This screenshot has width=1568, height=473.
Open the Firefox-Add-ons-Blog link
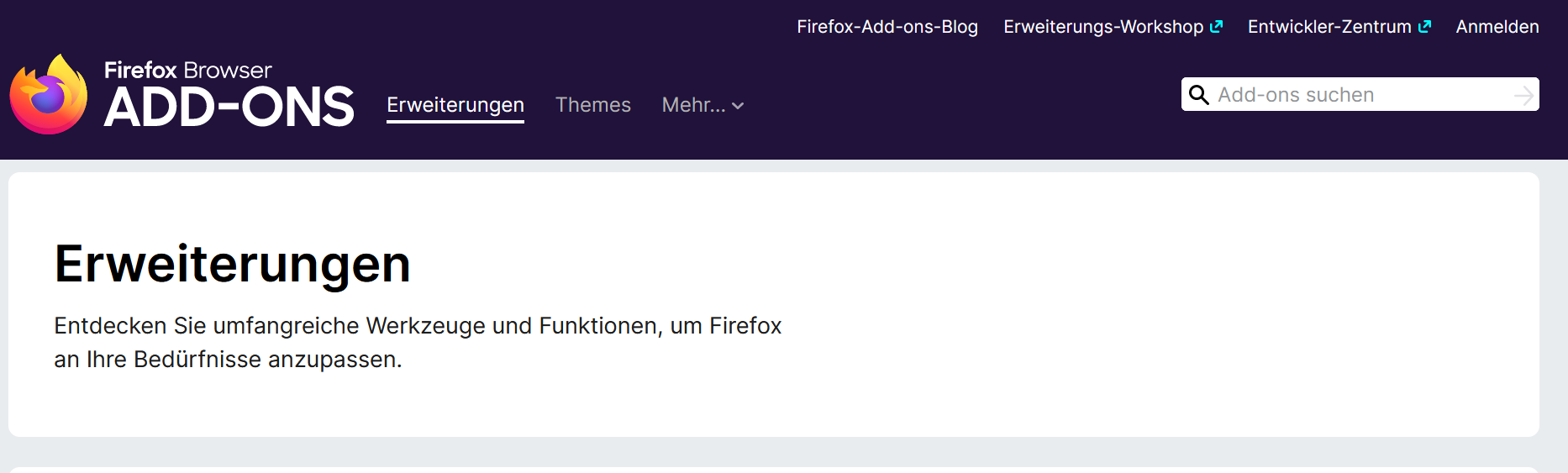pos(887,27)
